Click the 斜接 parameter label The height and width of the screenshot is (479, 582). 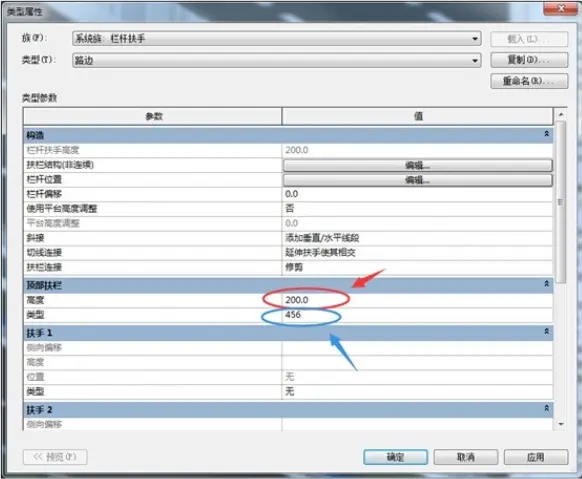click(35, 238)
